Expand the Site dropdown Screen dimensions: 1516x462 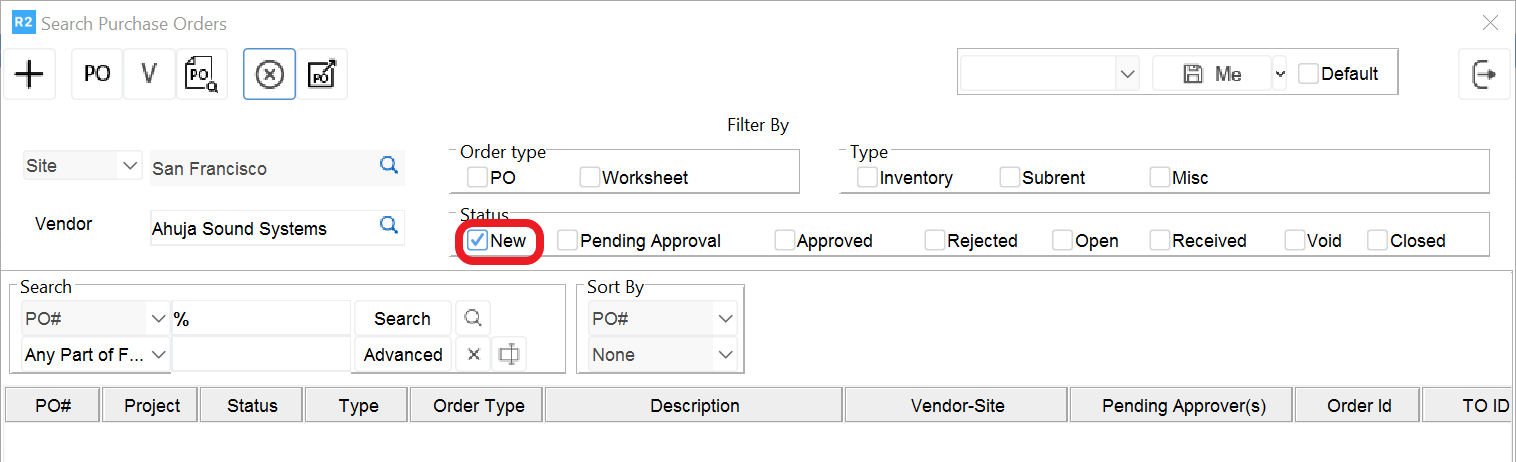click(129, 165)
